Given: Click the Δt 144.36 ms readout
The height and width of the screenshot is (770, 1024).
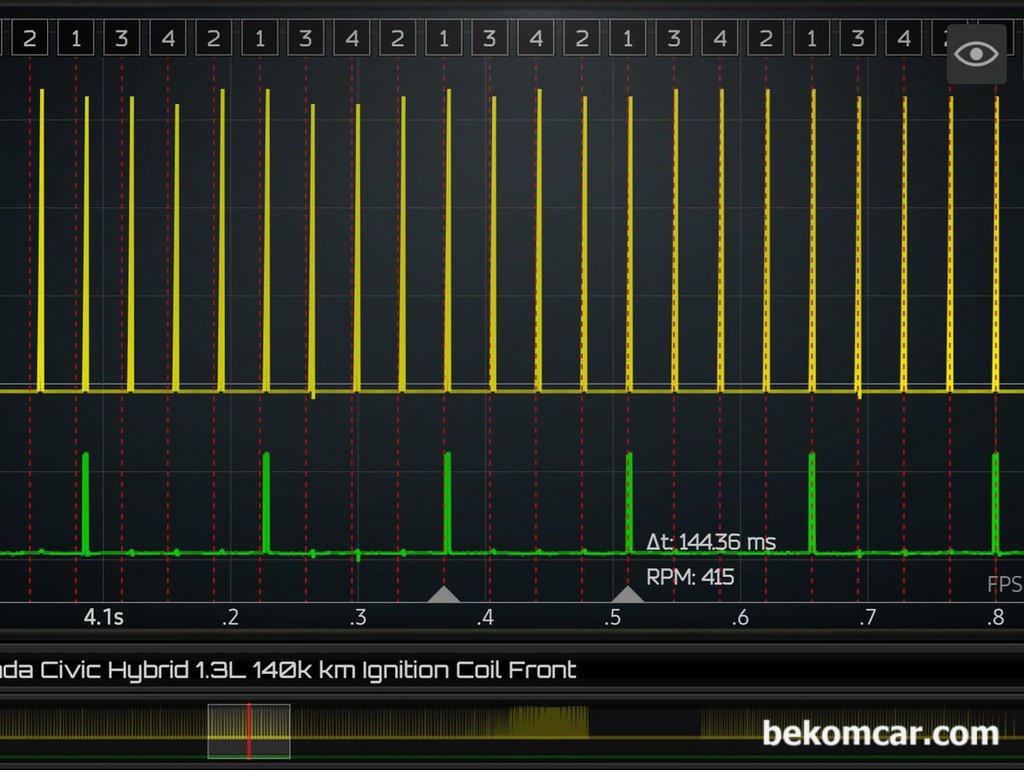Looking at the screenshot, I should 711,543.
